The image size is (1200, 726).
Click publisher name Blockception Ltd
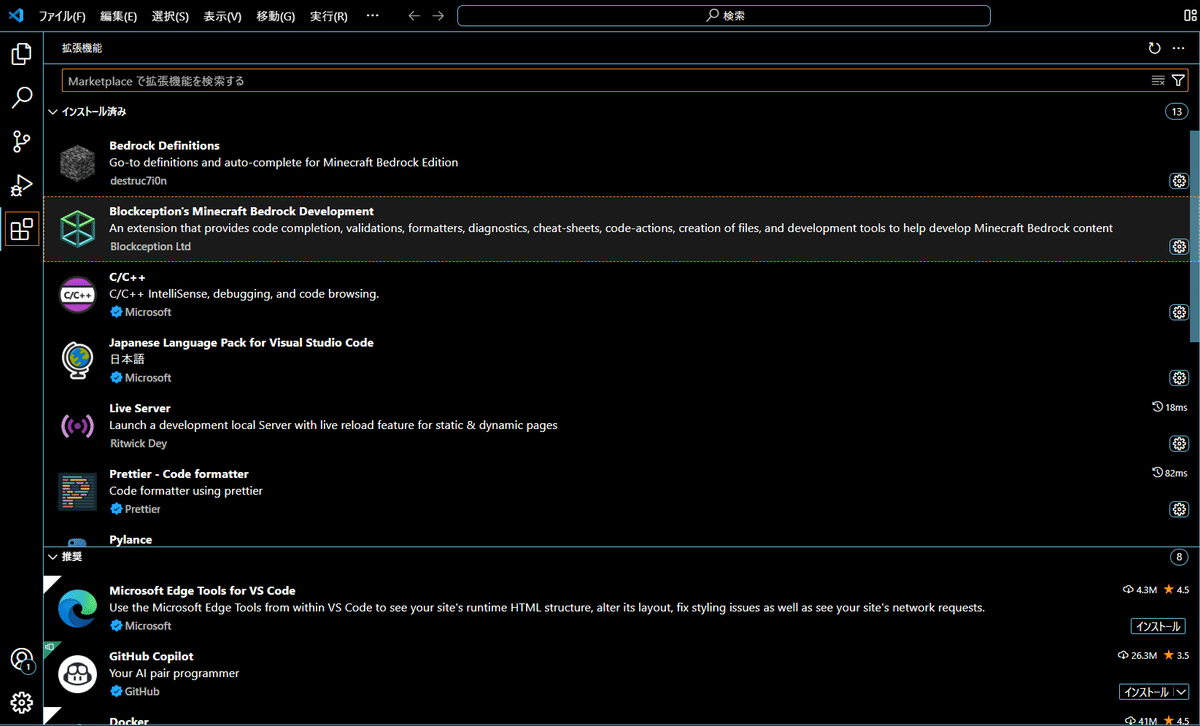[150, 247]
